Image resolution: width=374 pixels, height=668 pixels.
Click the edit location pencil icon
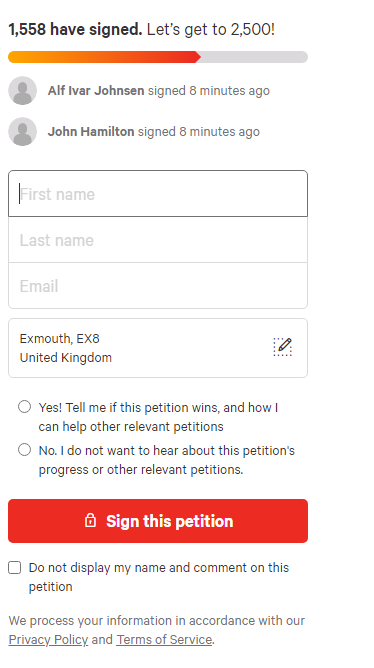pyautogui.click(x=282, y=347)
